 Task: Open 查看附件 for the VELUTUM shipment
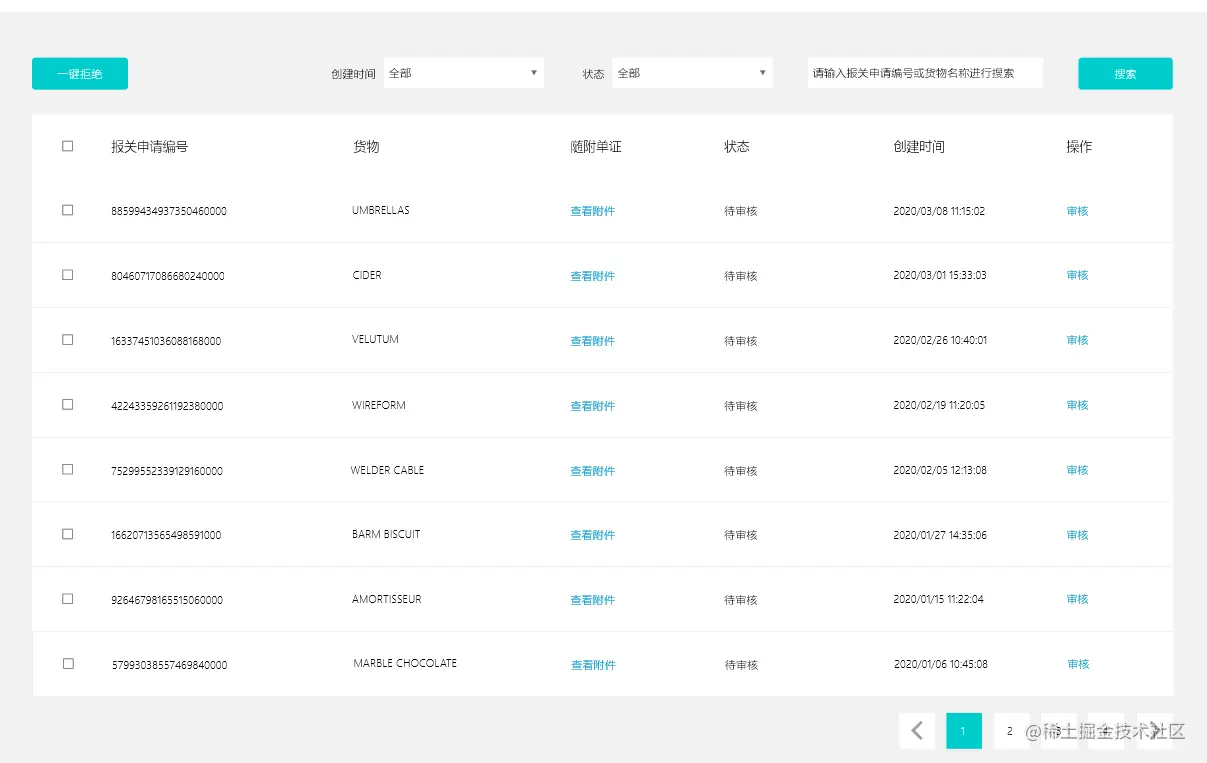coord(592,340)
